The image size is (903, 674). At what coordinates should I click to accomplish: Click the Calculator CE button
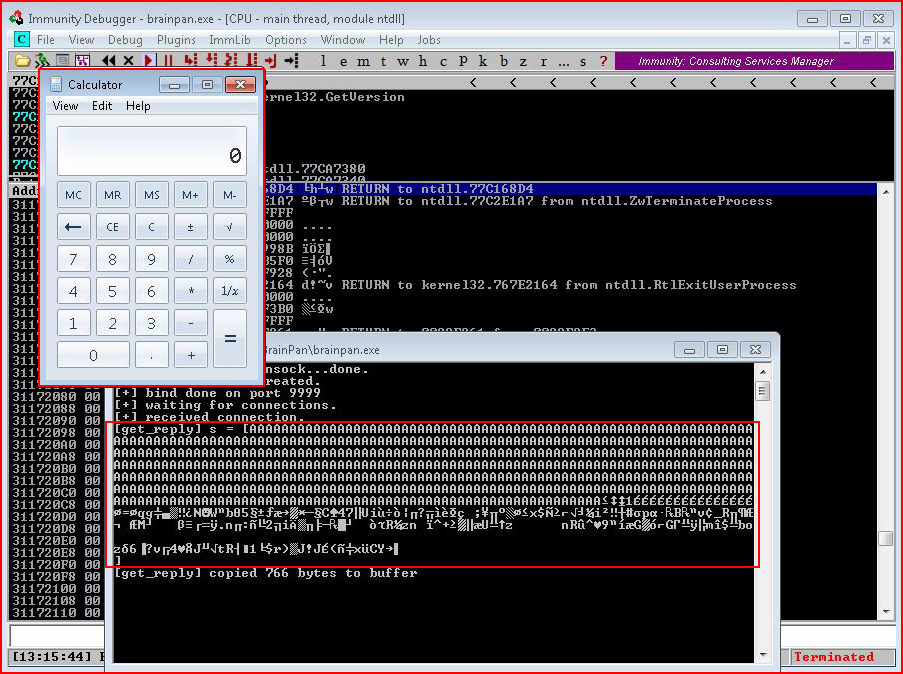click(x=112, y=227)
